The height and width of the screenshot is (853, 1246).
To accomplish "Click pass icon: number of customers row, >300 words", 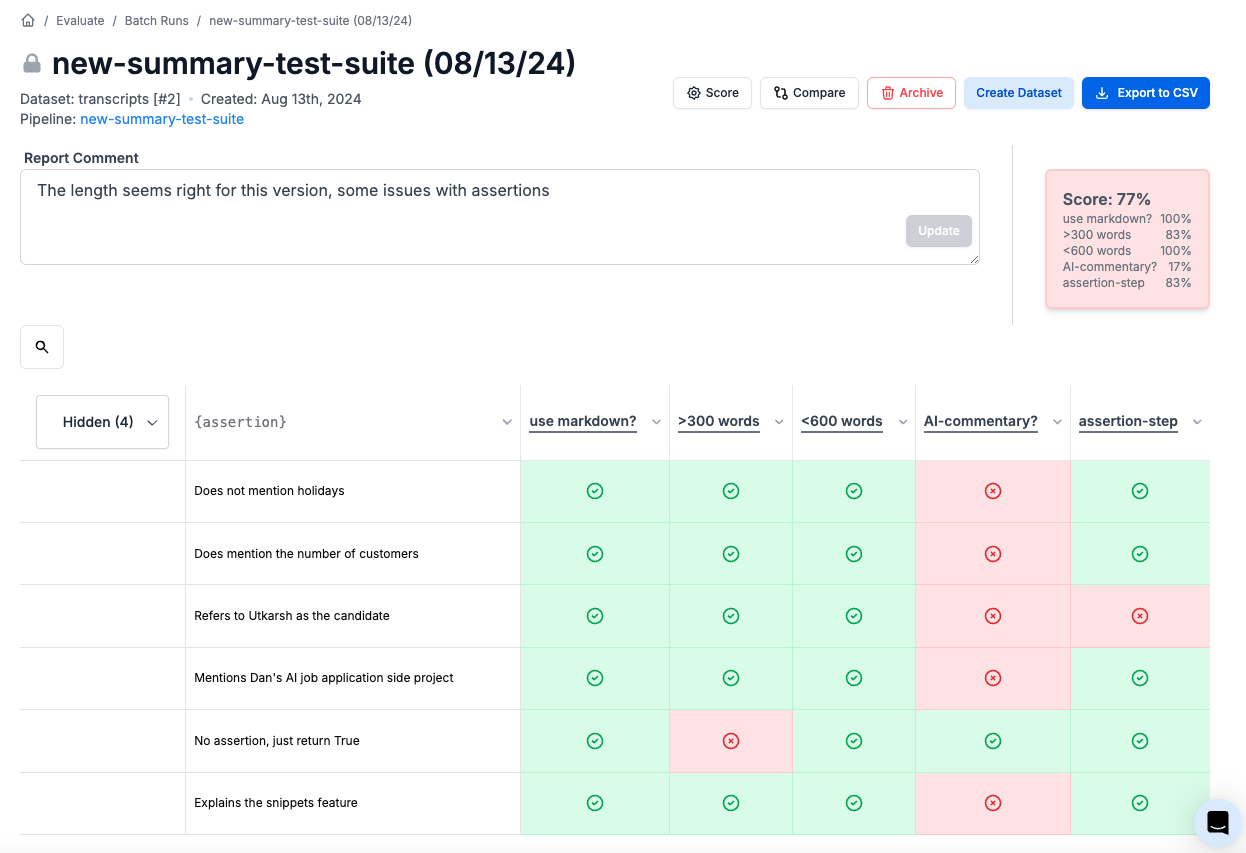I will coord(731,554).
